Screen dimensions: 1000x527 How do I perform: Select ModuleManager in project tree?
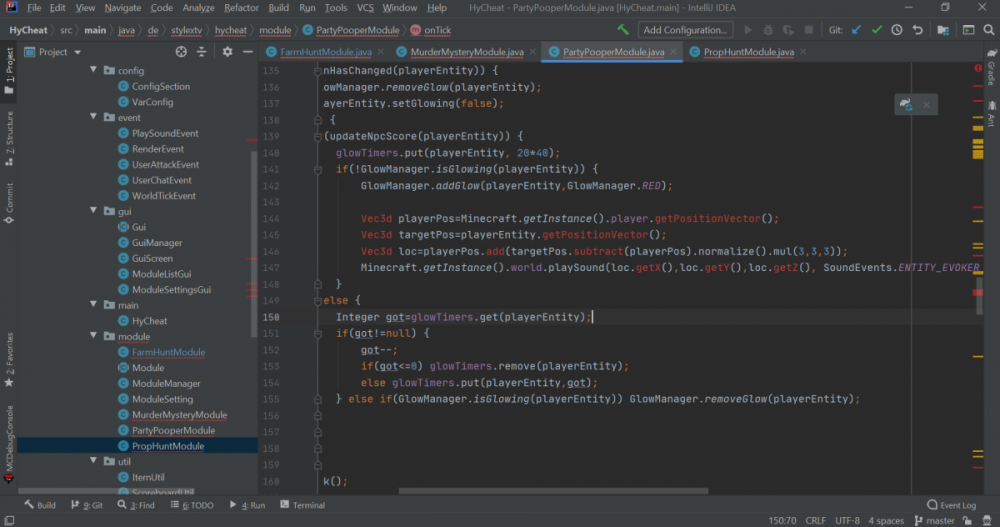coord(166,383)
